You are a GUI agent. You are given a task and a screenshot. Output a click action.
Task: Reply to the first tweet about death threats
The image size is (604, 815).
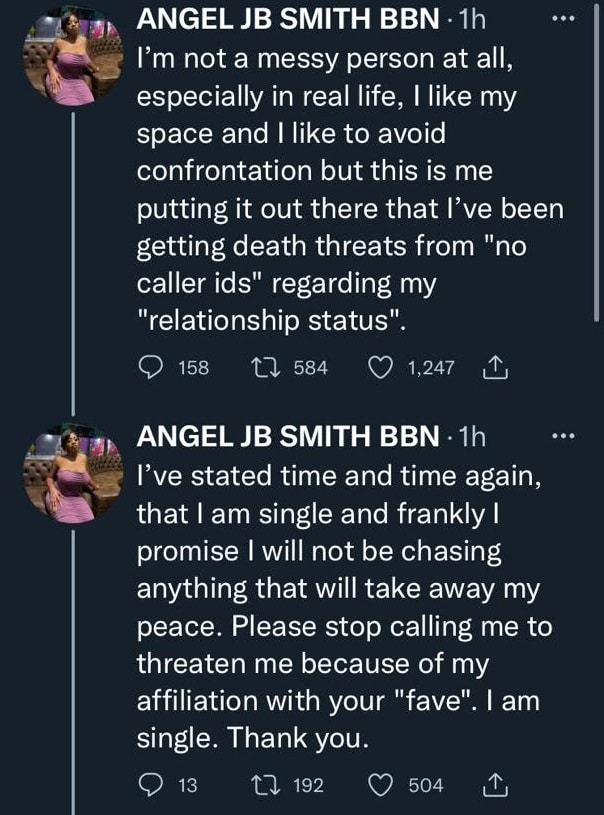point(152,367)
